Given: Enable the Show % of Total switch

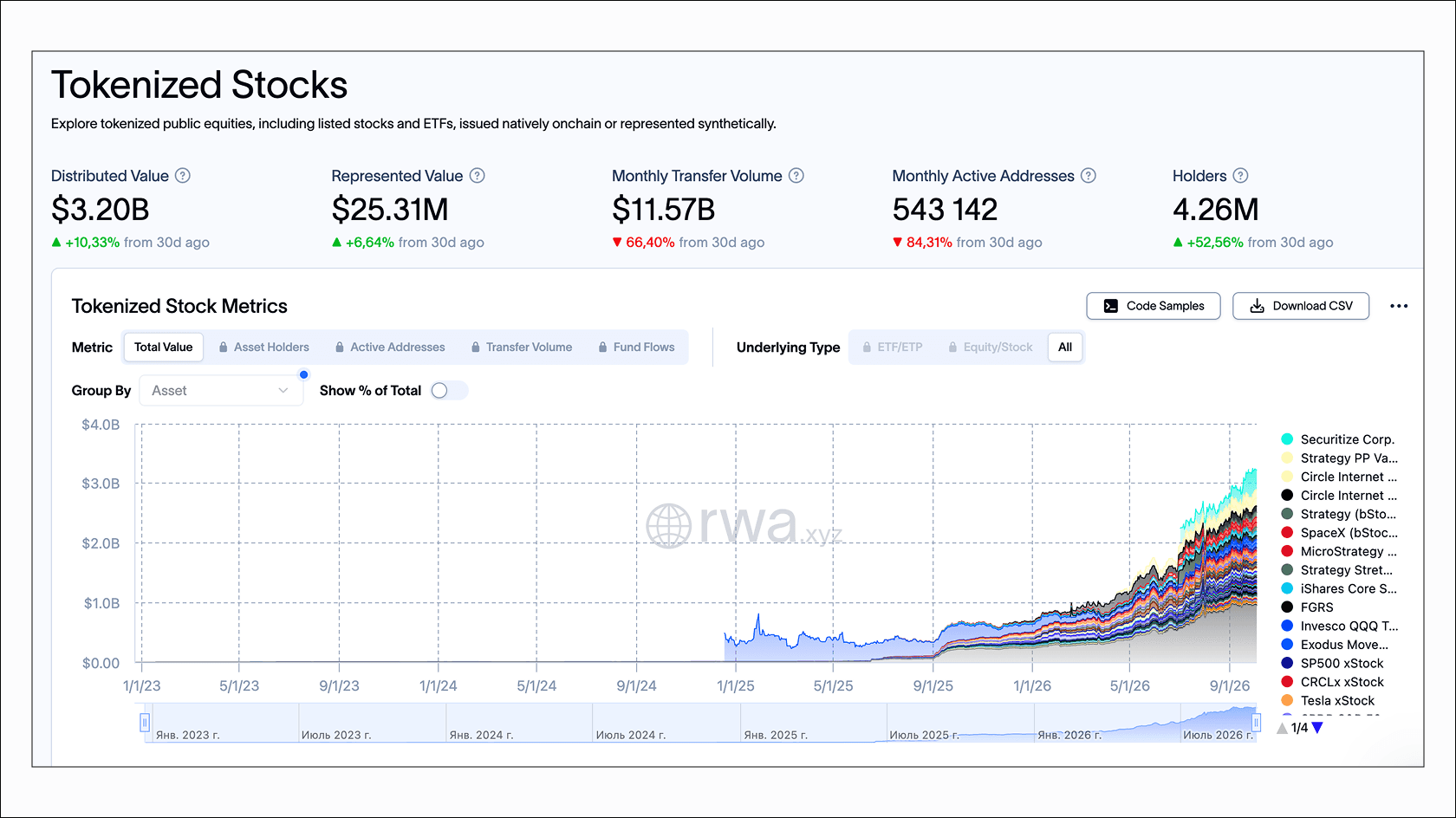Looking at the screenshot, I should [x=449, y=391].
